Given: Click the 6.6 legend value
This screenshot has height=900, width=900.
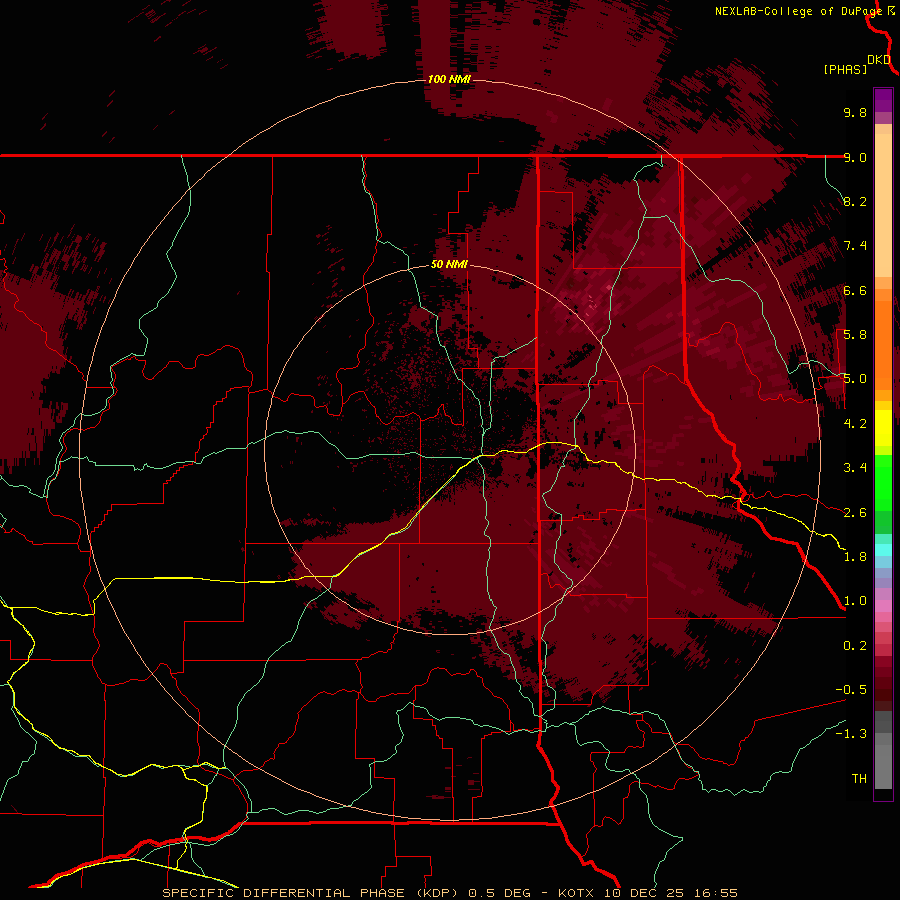Looking at the screenshot, I should pos(855,290).
